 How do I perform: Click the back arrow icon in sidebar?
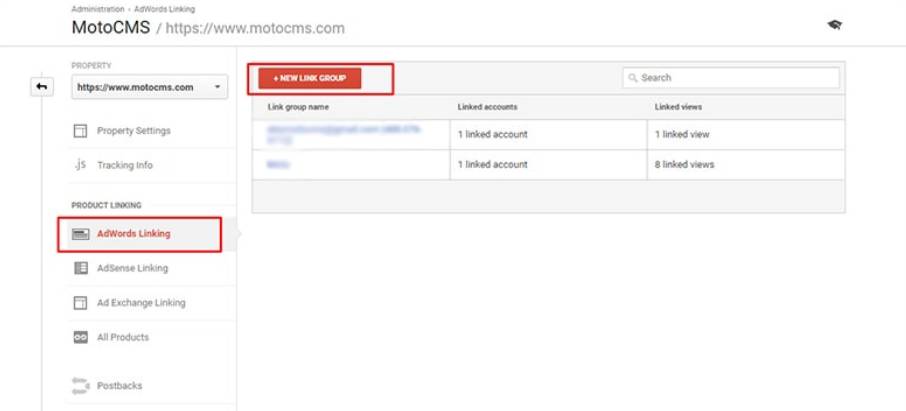41,87
